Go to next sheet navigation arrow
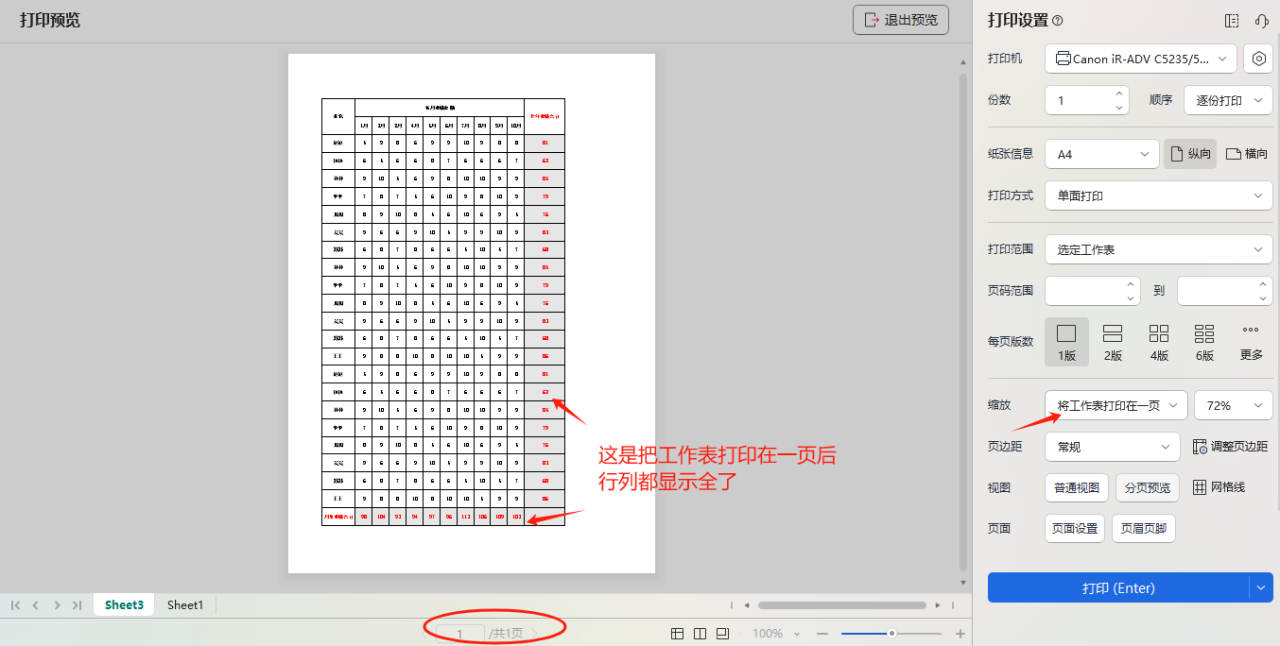 pyautogui.click(x=56, y=605)
